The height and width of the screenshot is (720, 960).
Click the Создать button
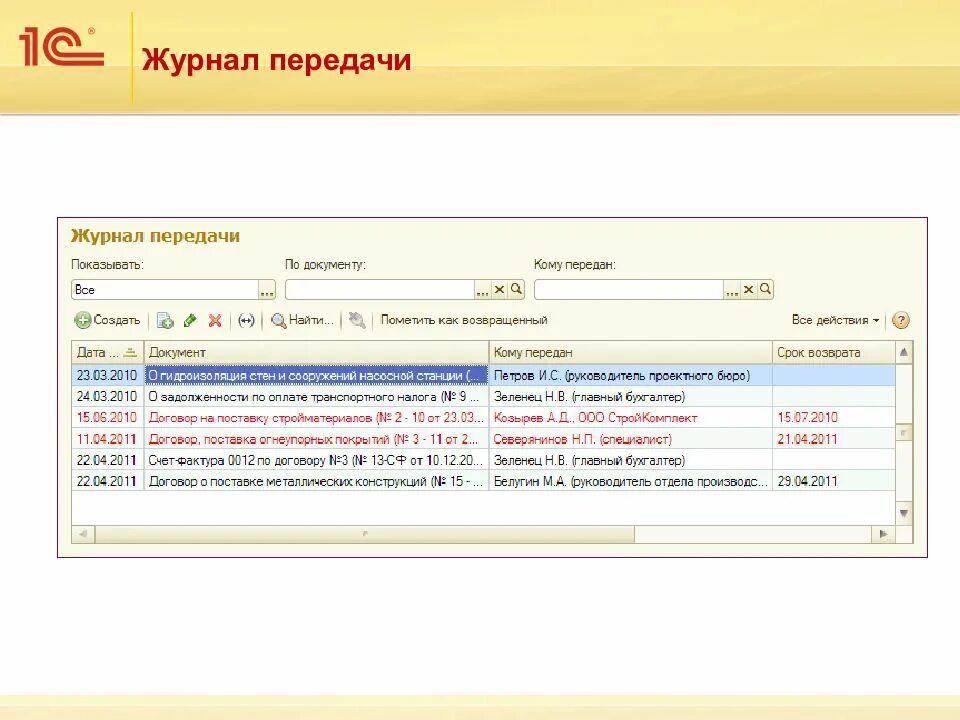[x=105, y=320]
